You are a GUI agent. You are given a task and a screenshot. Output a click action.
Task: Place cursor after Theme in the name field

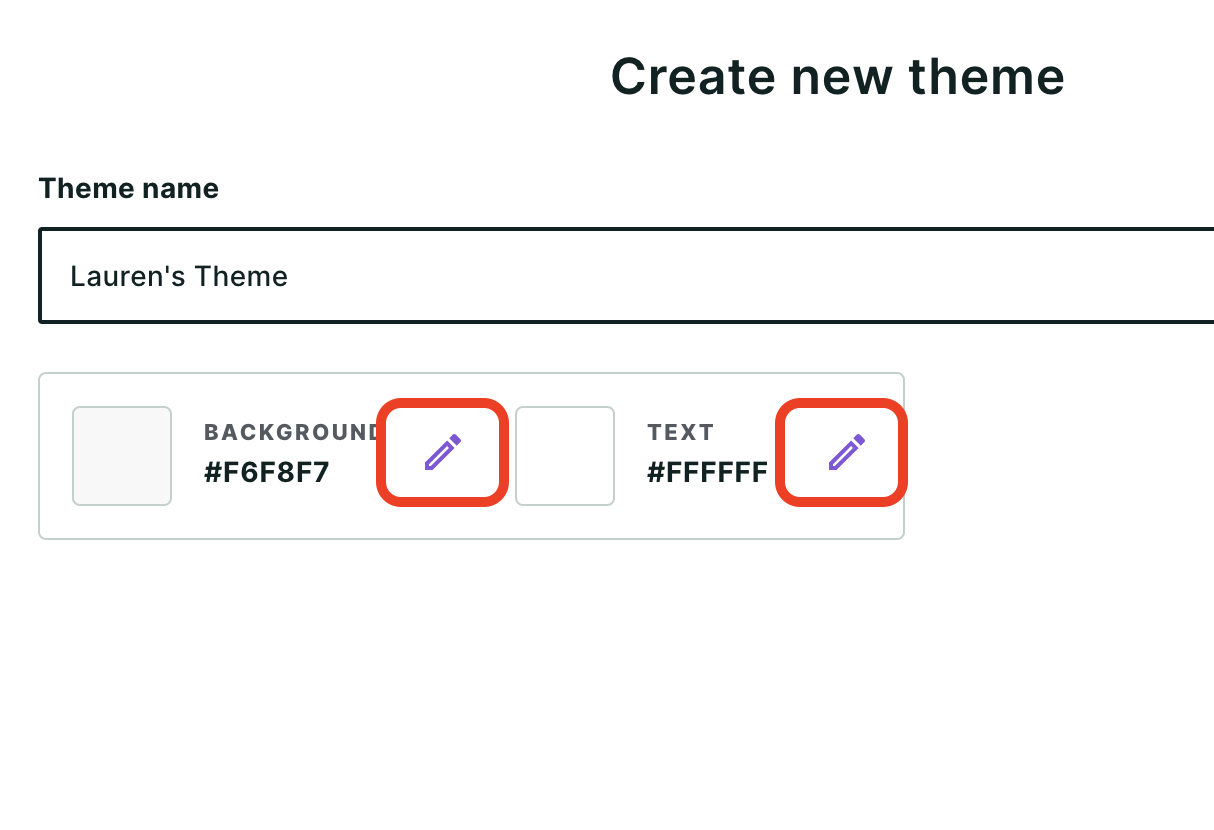tap(289, 276)
